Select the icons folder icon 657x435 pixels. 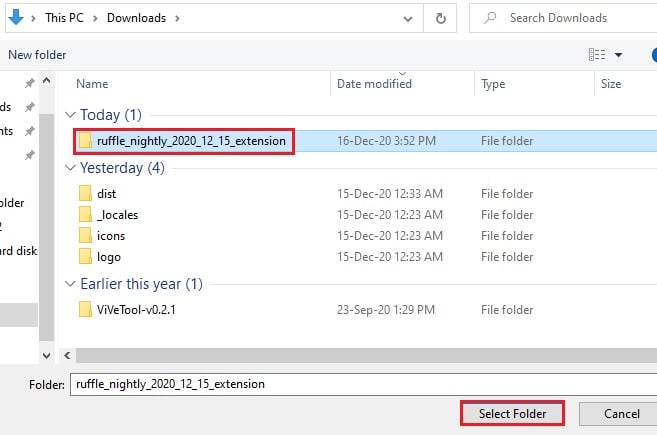click(x=85, y=235)
